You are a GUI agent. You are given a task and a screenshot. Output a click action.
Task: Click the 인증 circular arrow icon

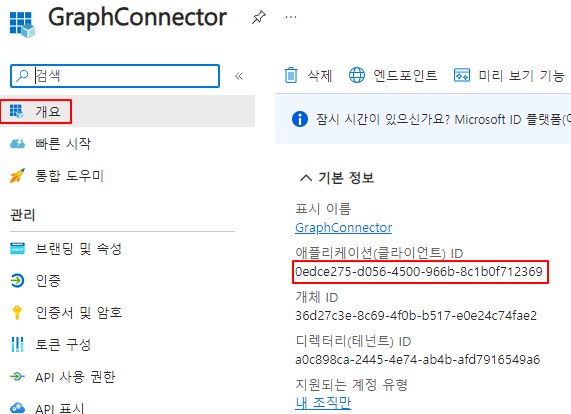pos(17,280)
